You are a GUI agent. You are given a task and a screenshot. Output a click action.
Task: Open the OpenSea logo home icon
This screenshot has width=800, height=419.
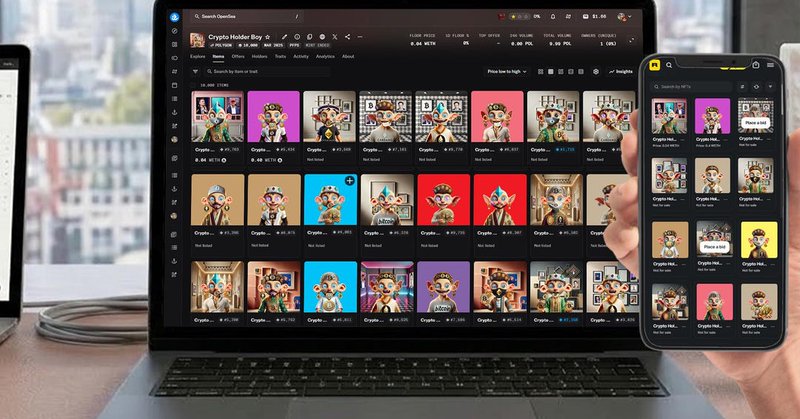point(174,17)
